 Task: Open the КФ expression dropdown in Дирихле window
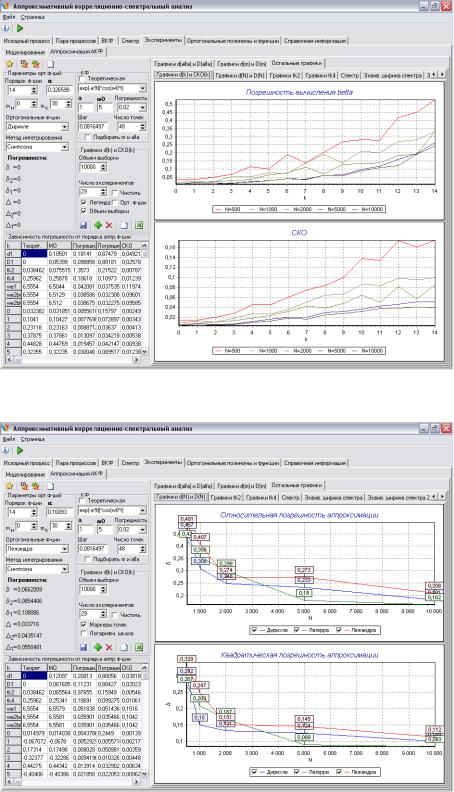pyautogui.click(x=143, y=88)
